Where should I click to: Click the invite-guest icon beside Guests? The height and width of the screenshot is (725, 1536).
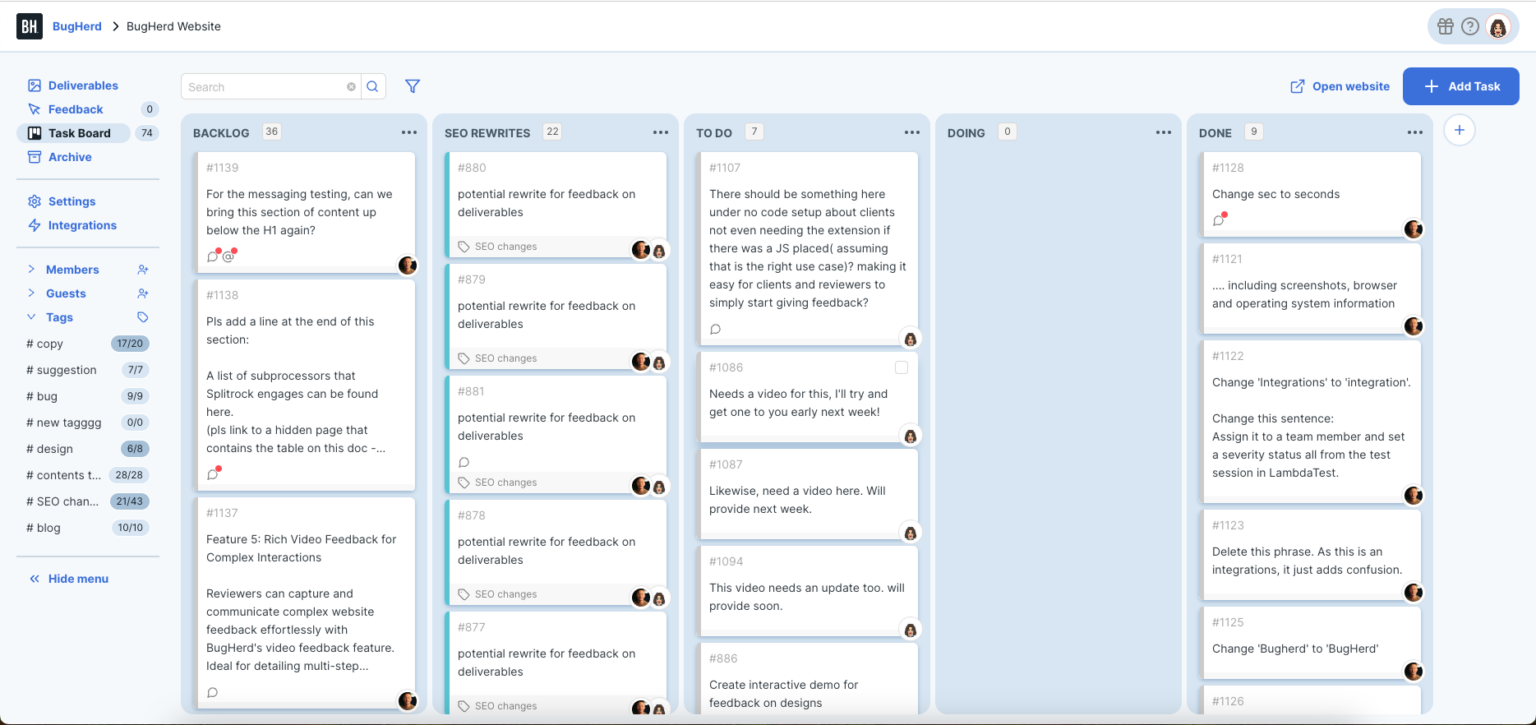point(142,294)
